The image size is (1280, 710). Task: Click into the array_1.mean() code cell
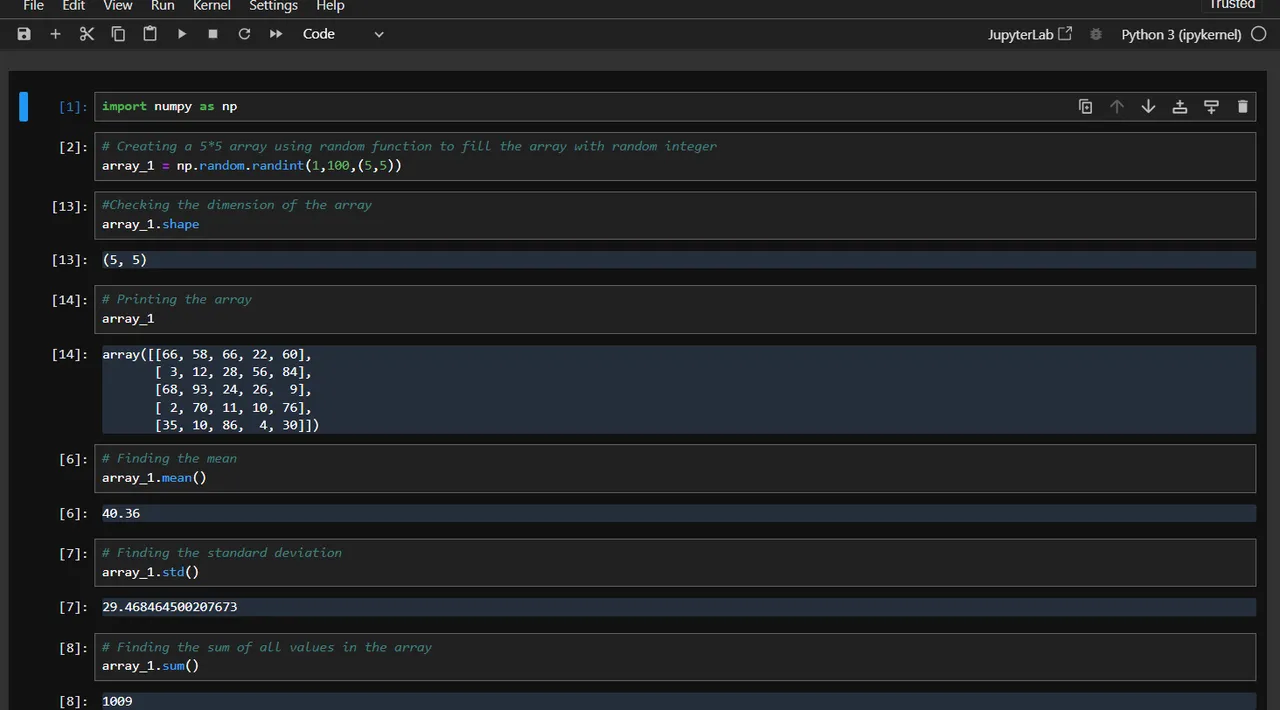click(675, 468)
